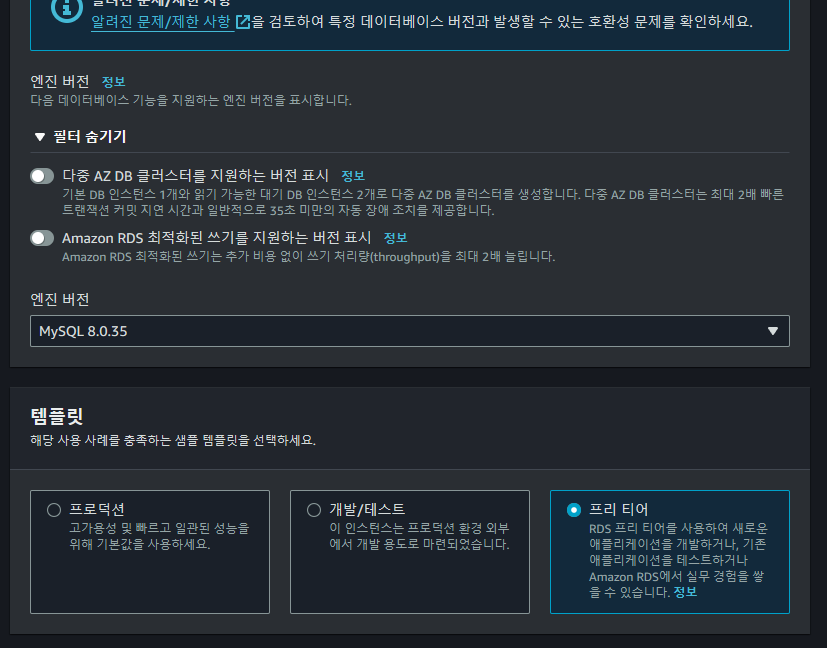Image resolution: width=827 pixels, height=648 pixels.
Task: Open the 정보 link next to 엔진 버전 heading
Action: (113, 82)
